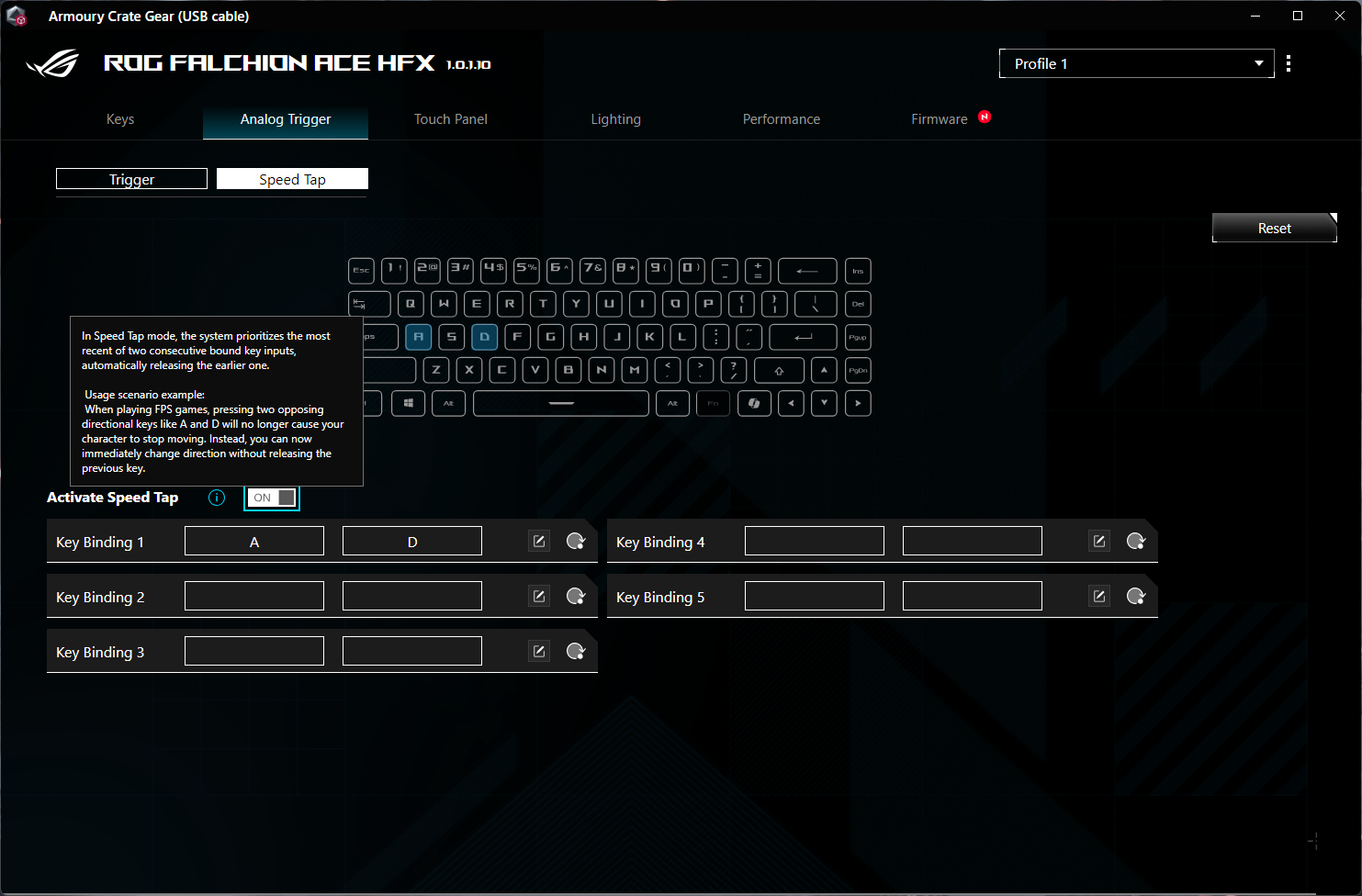Choose the left arrow key on diagram
The height and width of the screenshot is (896, 1362).
pos(791,403)
